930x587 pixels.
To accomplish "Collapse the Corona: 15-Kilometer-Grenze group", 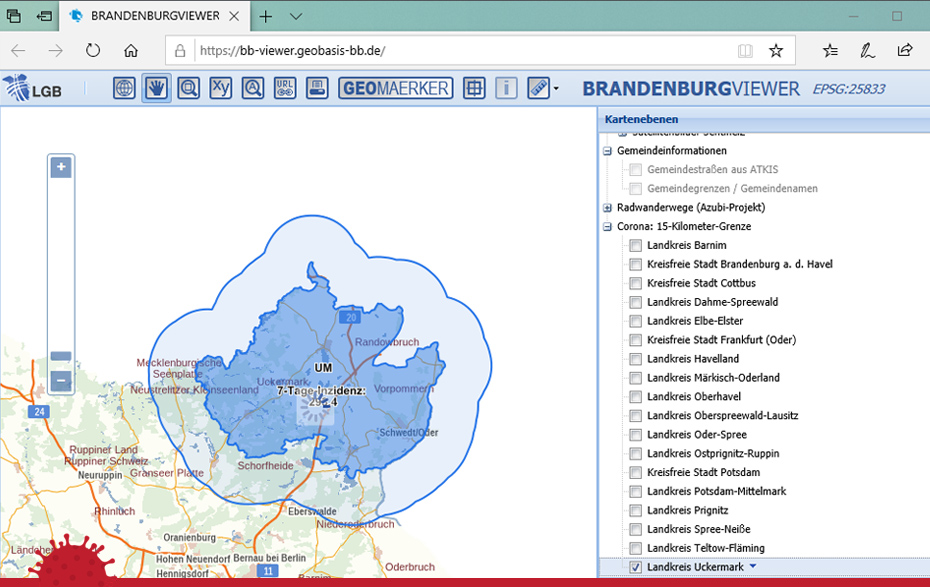I will coord(607,226).
